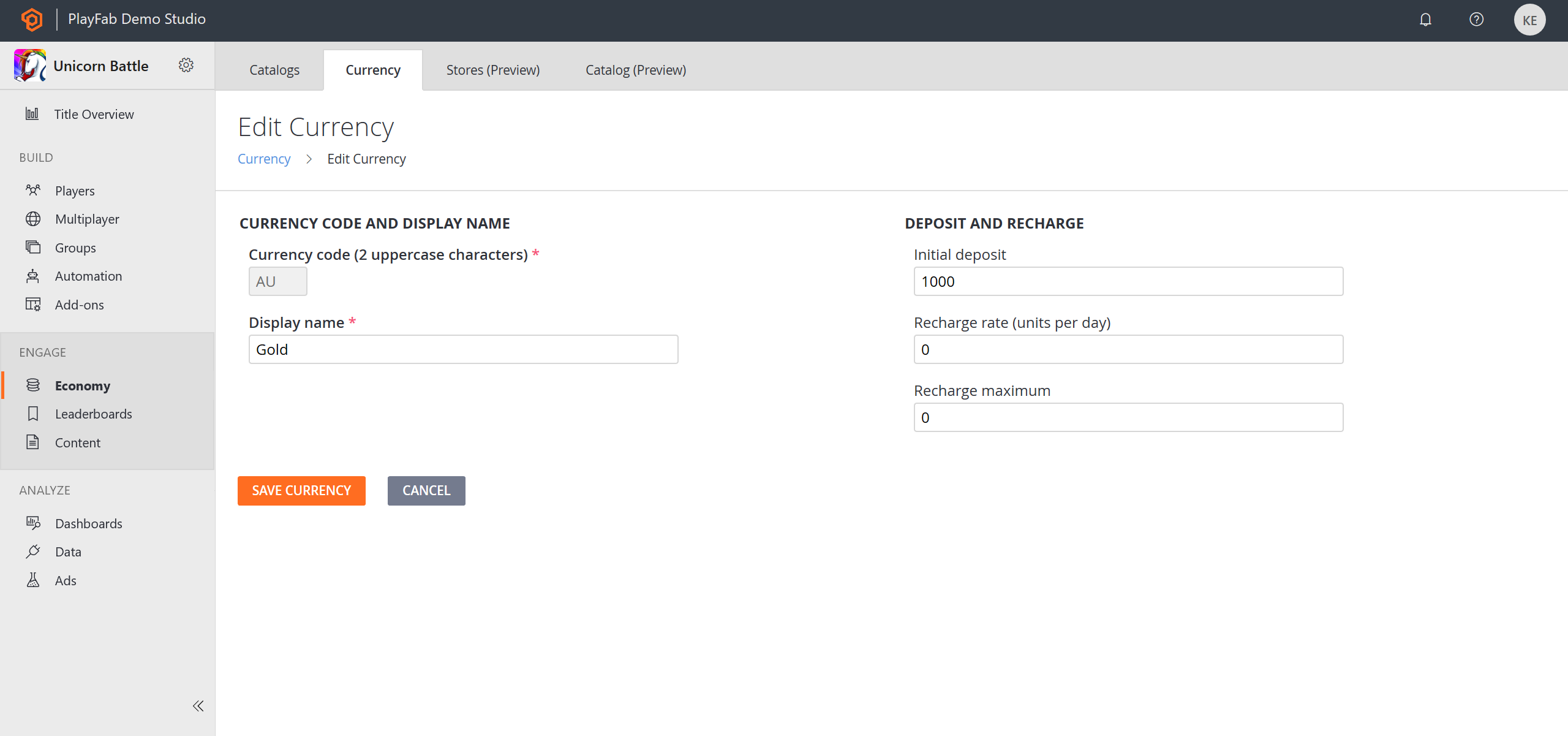Click the Save Currency button
This screenshot has height=736, width=1568.
click(x=302, y=490)
